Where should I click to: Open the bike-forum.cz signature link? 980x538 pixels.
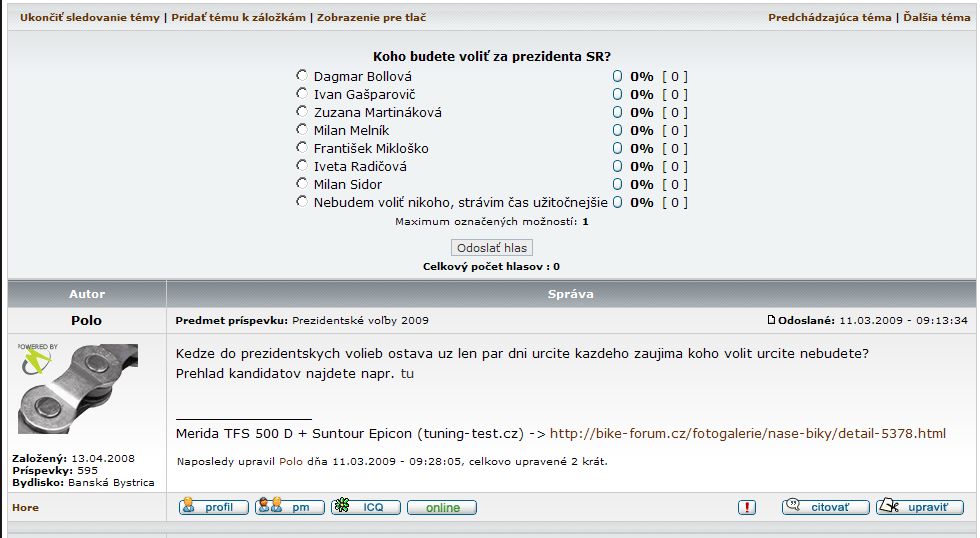(747, 433)
